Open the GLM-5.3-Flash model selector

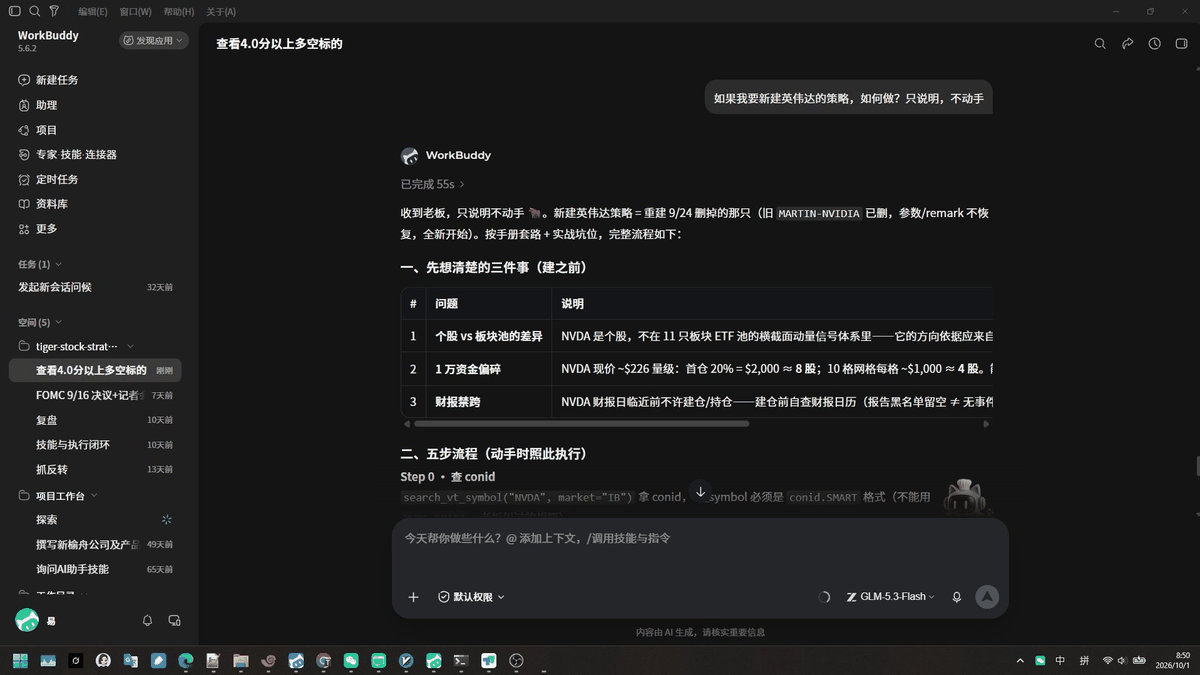890,597
